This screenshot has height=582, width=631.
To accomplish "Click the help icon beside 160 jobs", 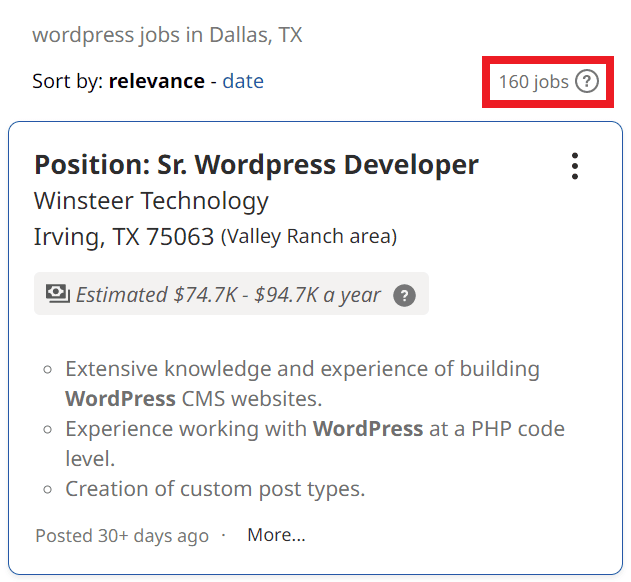I will point(586,81).
